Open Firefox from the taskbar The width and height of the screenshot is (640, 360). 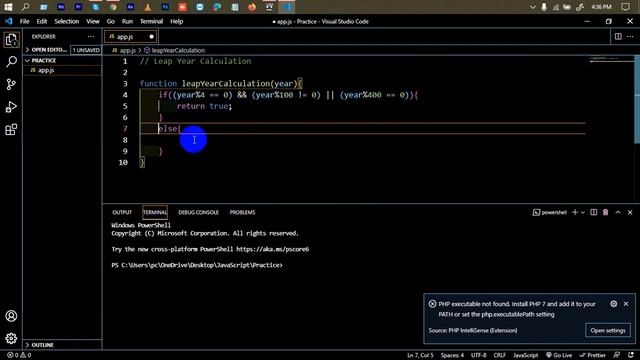(252, 7)
